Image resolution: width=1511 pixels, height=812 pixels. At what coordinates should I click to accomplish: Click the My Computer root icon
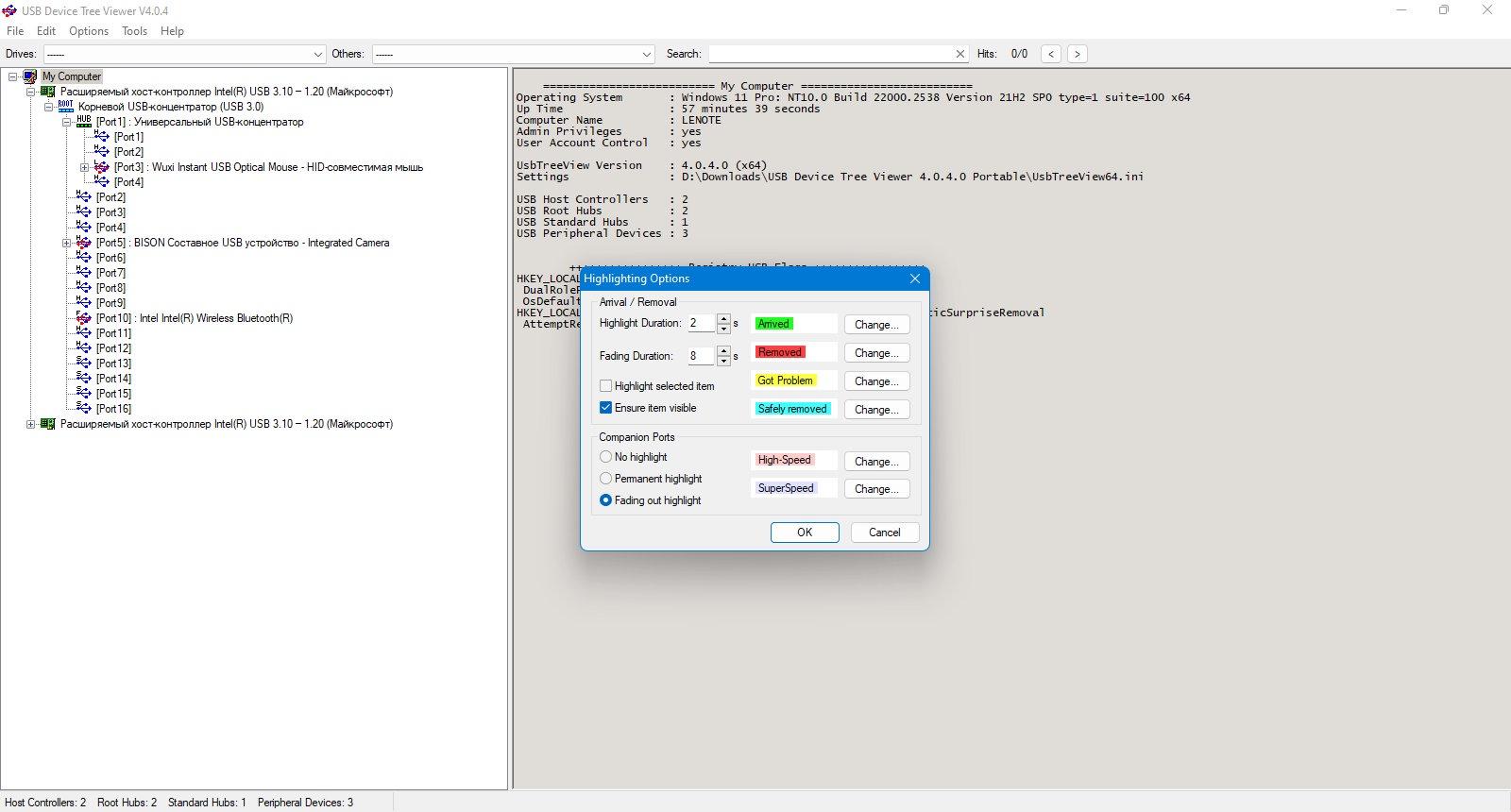(x=30, y=76)
